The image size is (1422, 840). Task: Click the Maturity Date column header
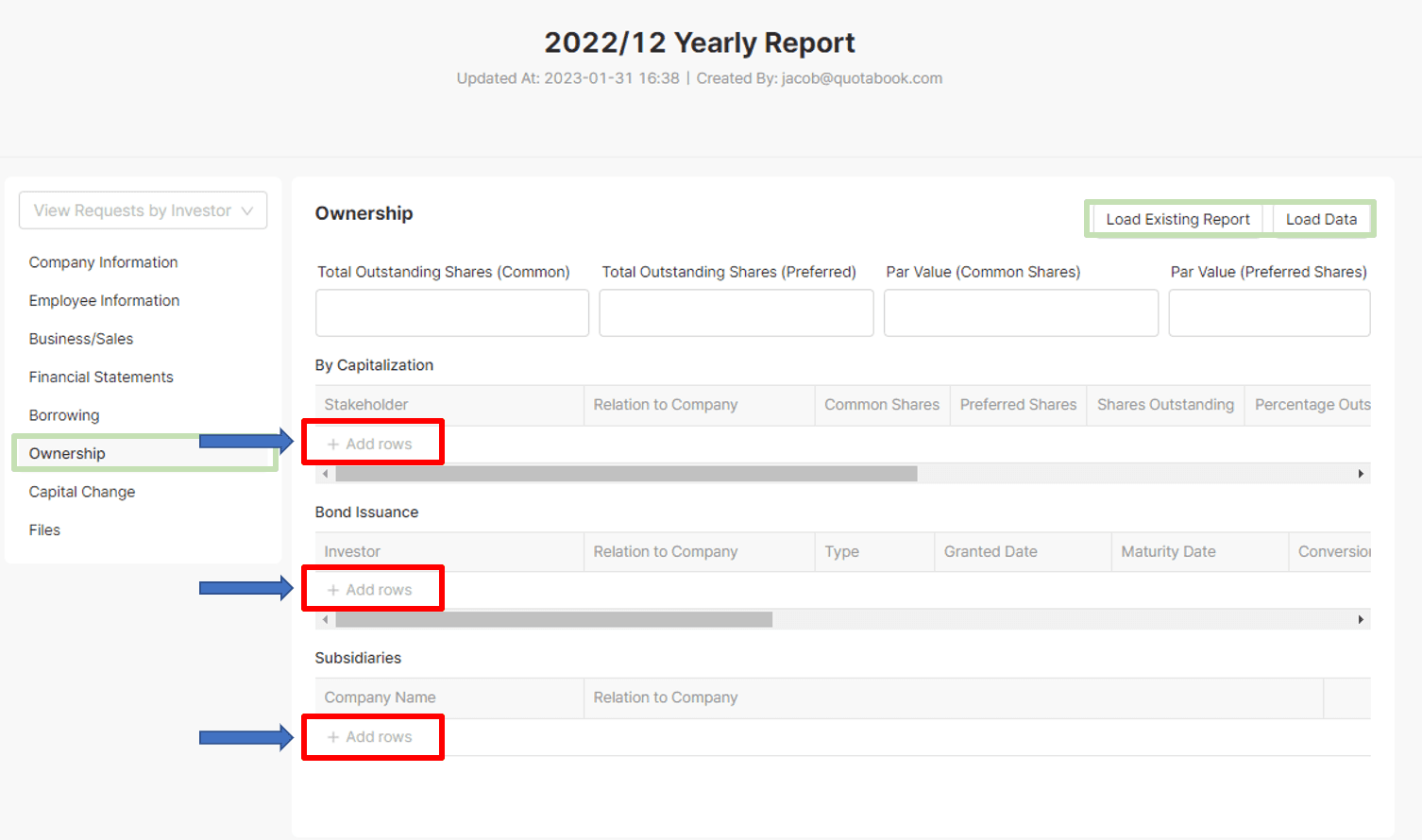coord(1200,552)
